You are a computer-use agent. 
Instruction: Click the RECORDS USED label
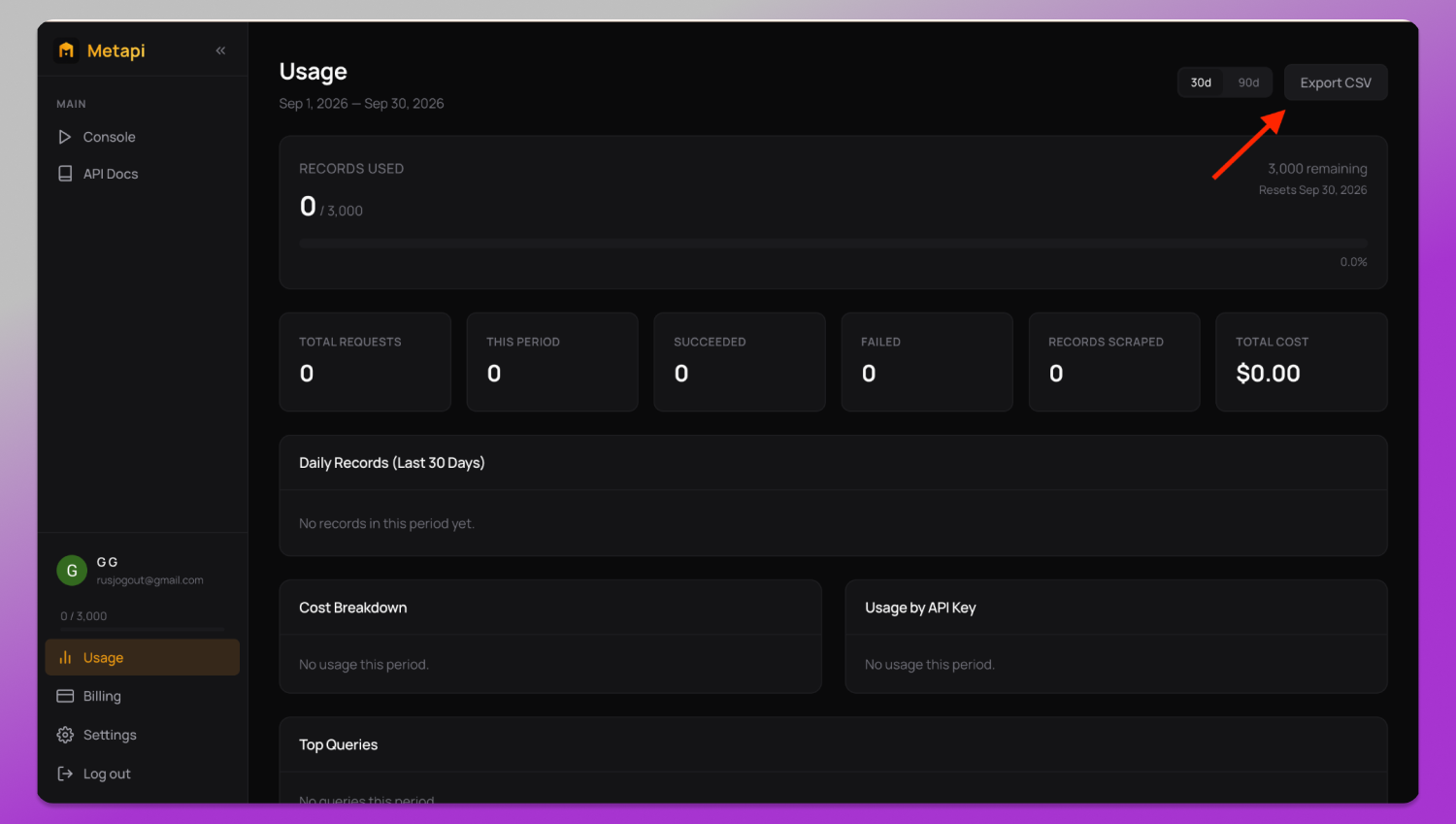click(x=351, y=169)
